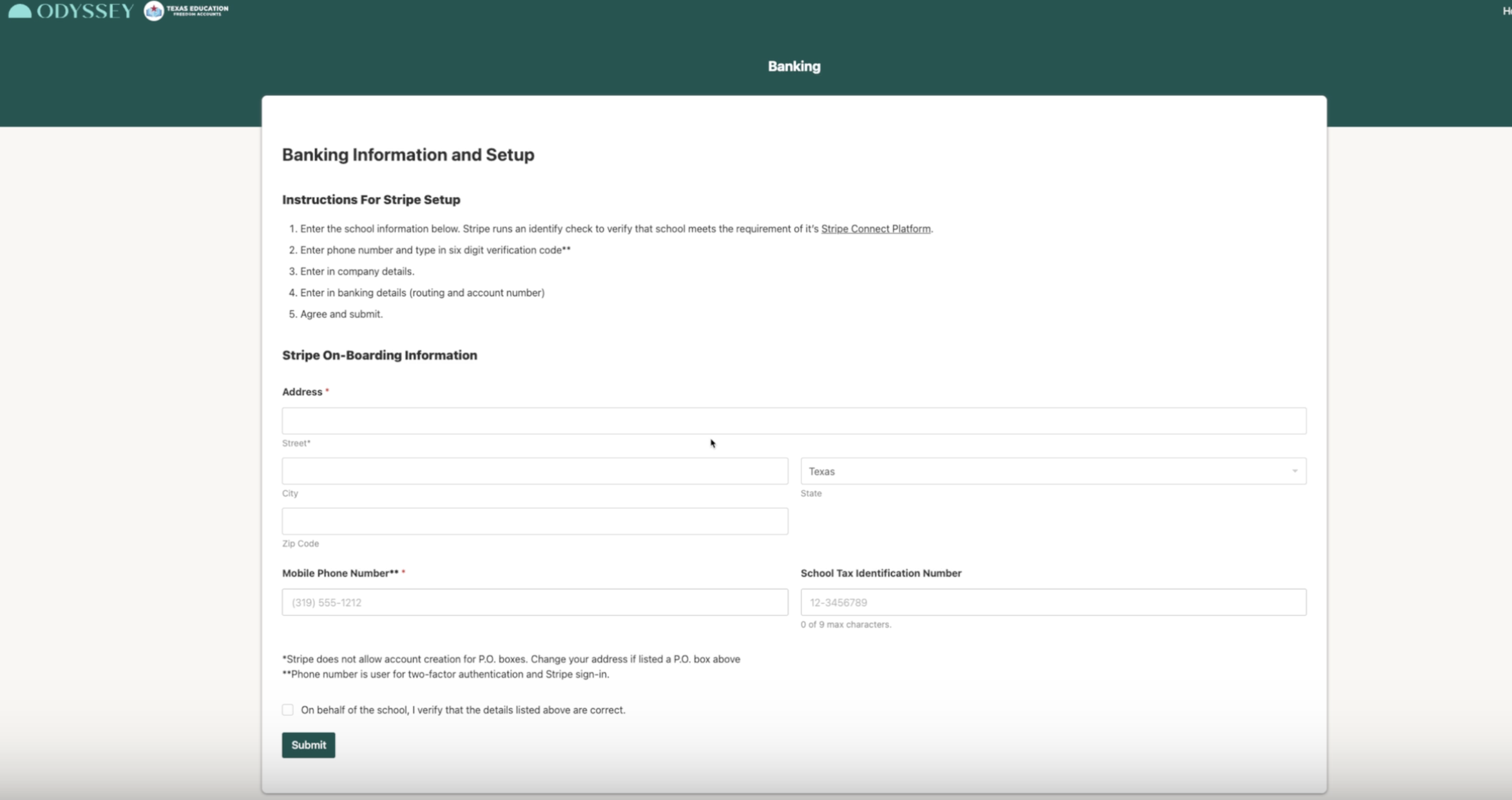Click the Street address input field
This screenshot has height=800, width=1512.
point(794,421)
